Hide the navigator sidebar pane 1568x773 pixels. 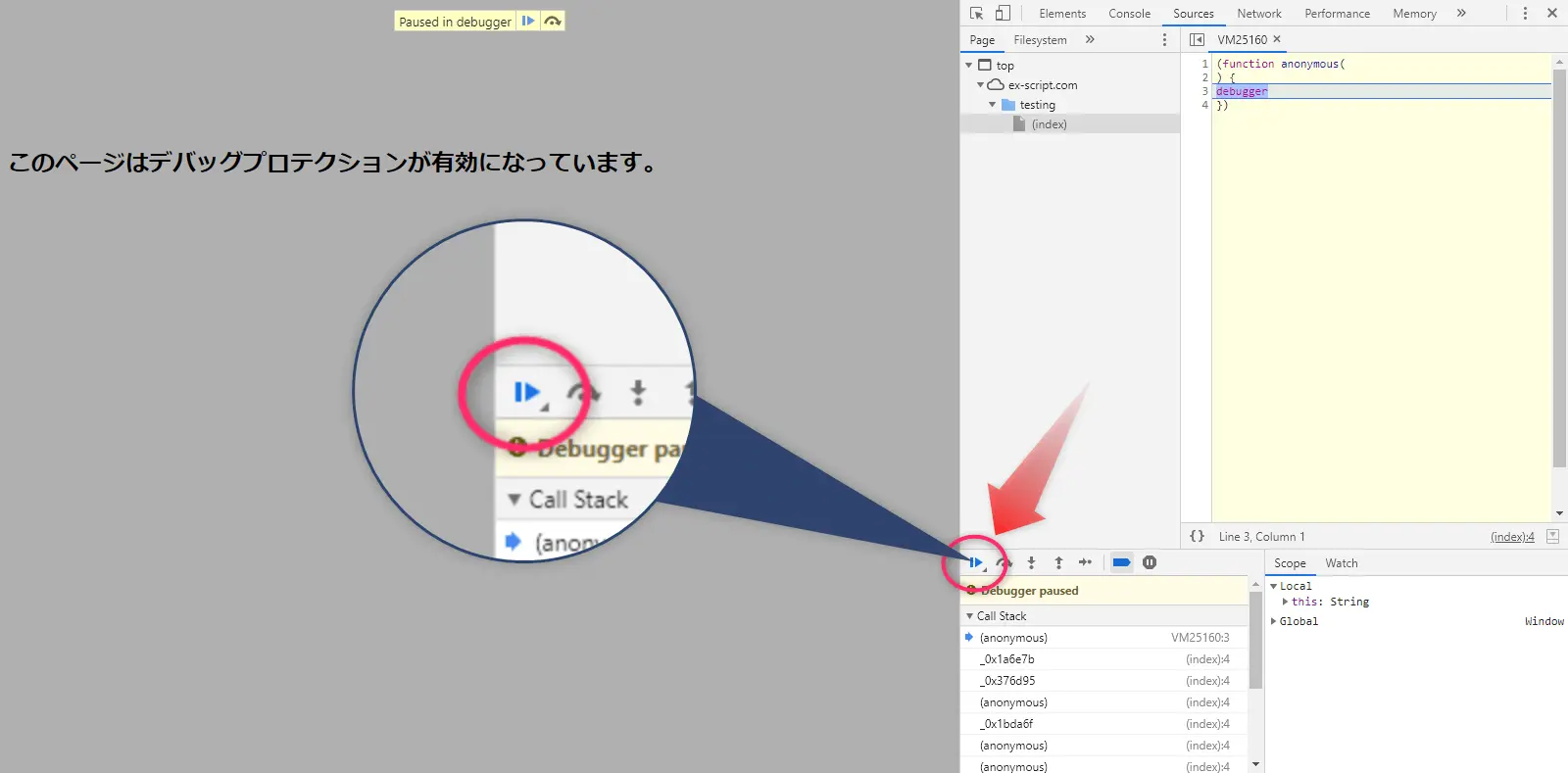(x=1197, y=39)
